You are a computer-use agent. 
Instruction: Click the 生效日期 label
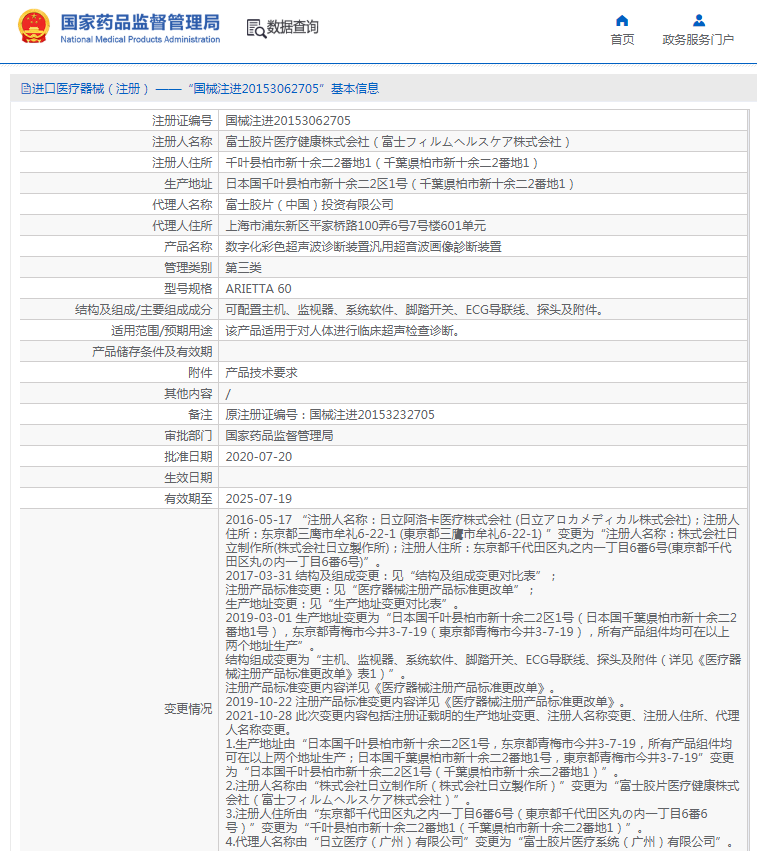point(188,478)
